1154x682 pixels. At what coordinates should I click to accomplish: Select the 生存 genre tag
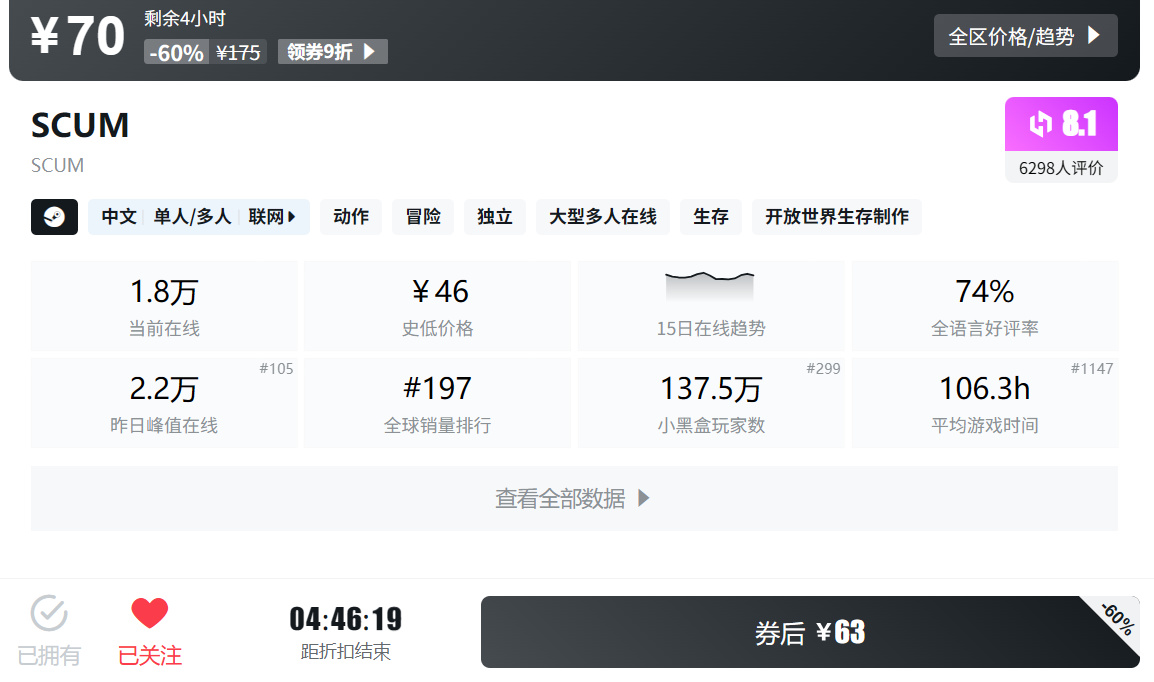(711, 217)
